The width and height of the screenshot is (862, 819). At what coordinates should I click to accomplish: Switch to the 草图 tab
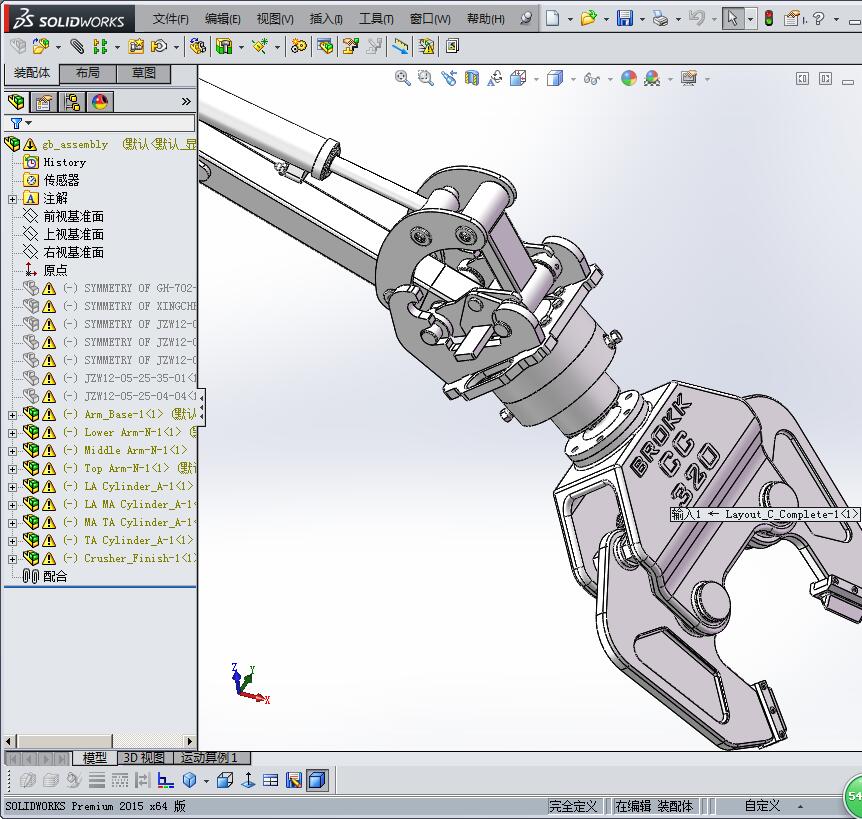143,73
